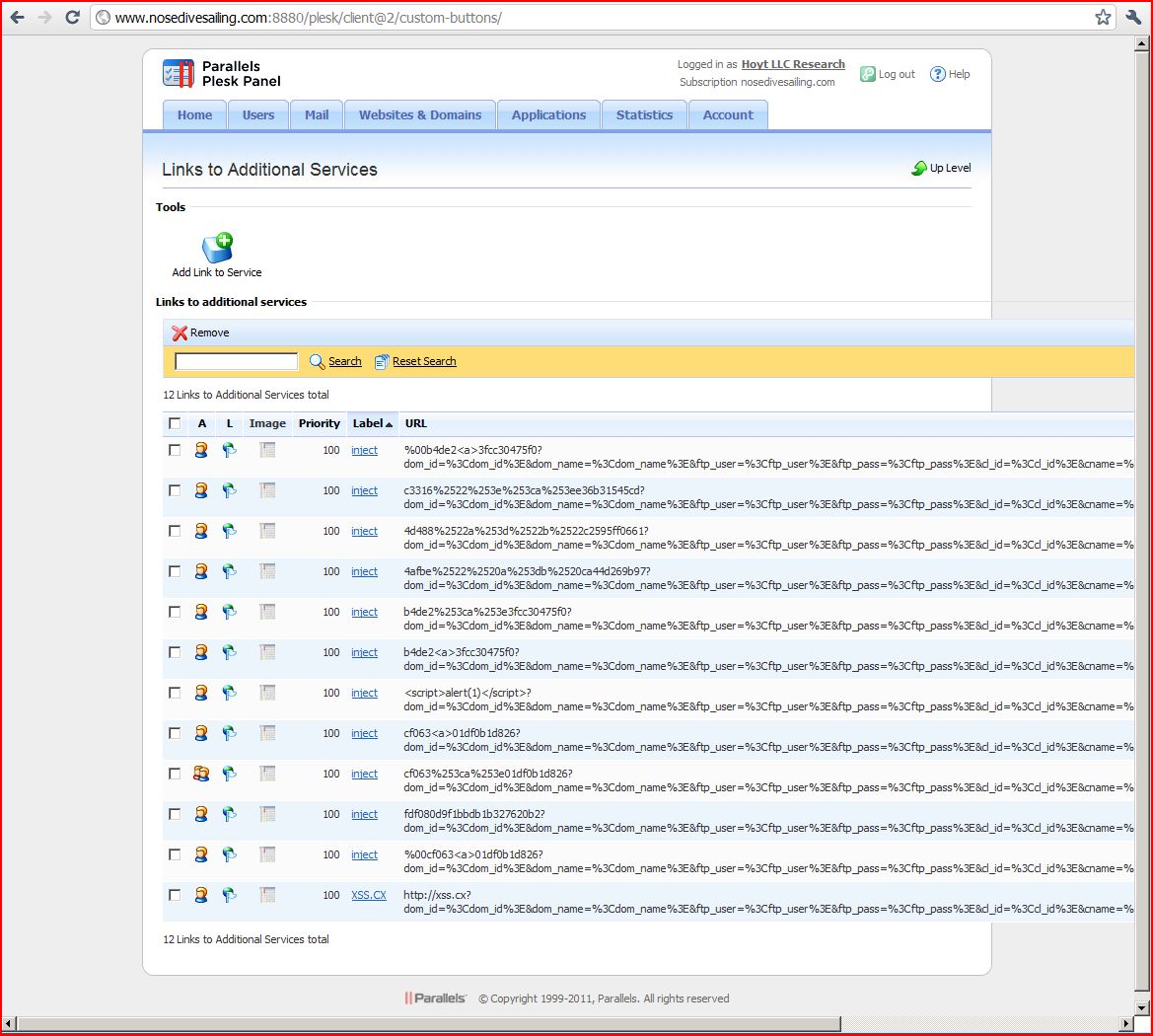Click the Search magnifier icon
The height and width of the screenshot is (1036, 1153).
(x=317, y=361)
